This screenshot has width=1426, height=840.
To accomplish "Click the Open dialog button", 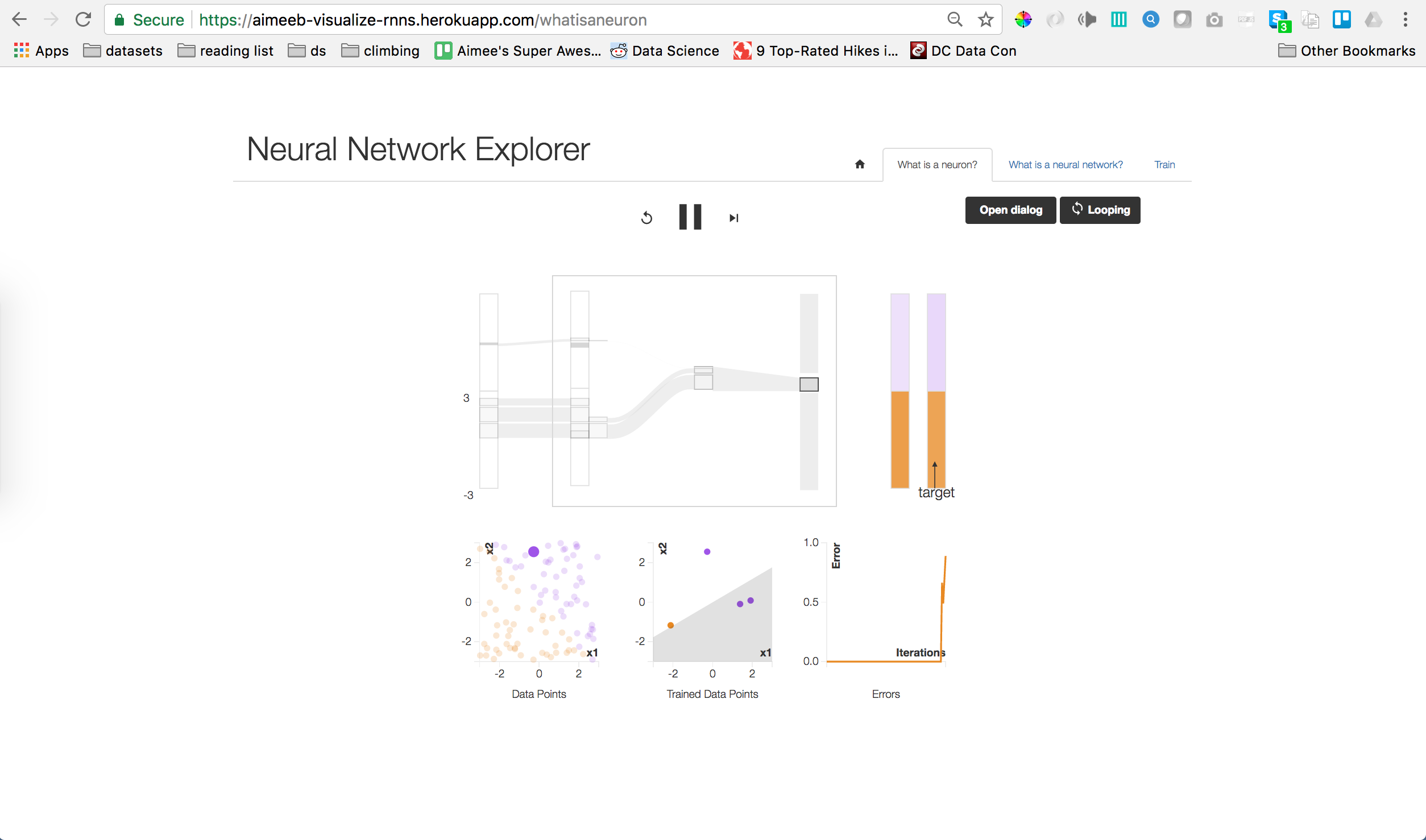I will click(x=1010, y=210).
